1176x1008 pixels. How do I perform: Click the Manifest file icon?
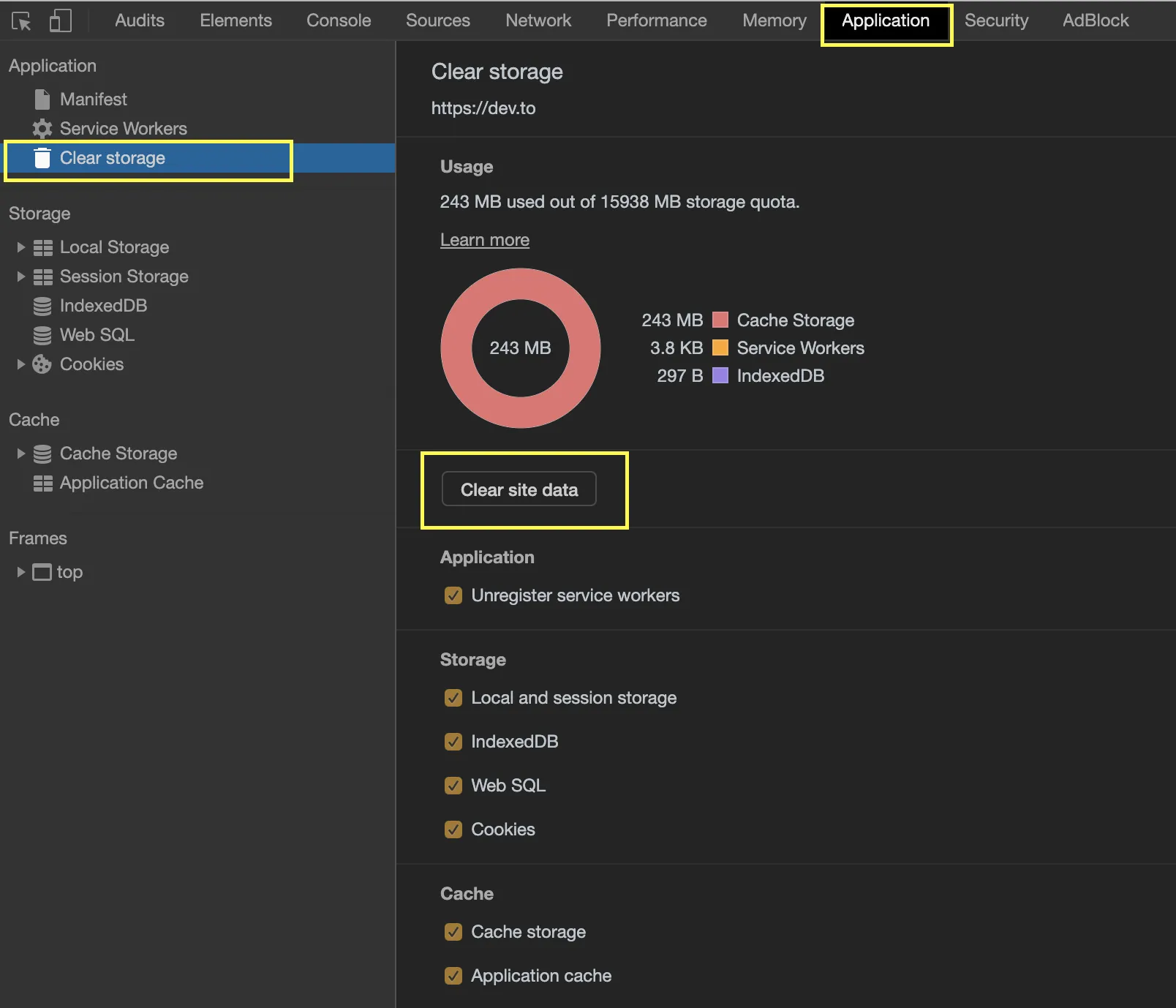coord(42,99)
